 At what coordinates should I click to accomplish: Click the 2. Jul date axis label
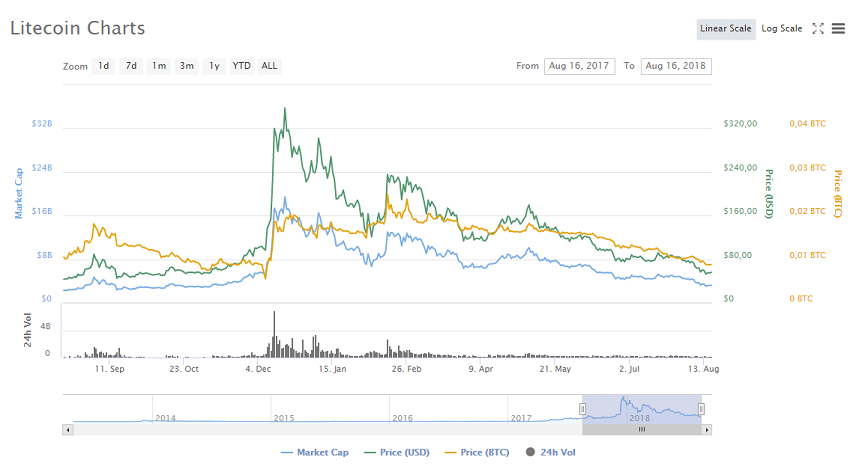[629, 369]
